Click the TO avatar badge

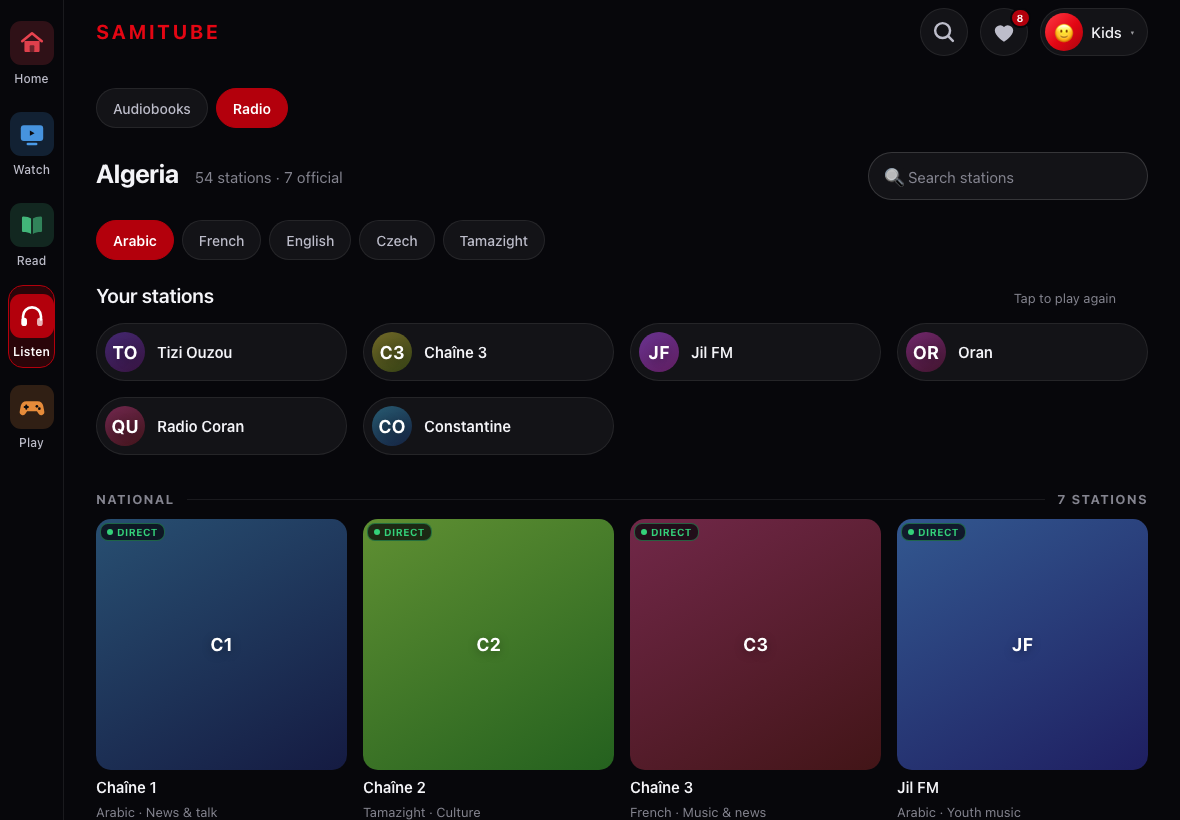pos(125,352)
